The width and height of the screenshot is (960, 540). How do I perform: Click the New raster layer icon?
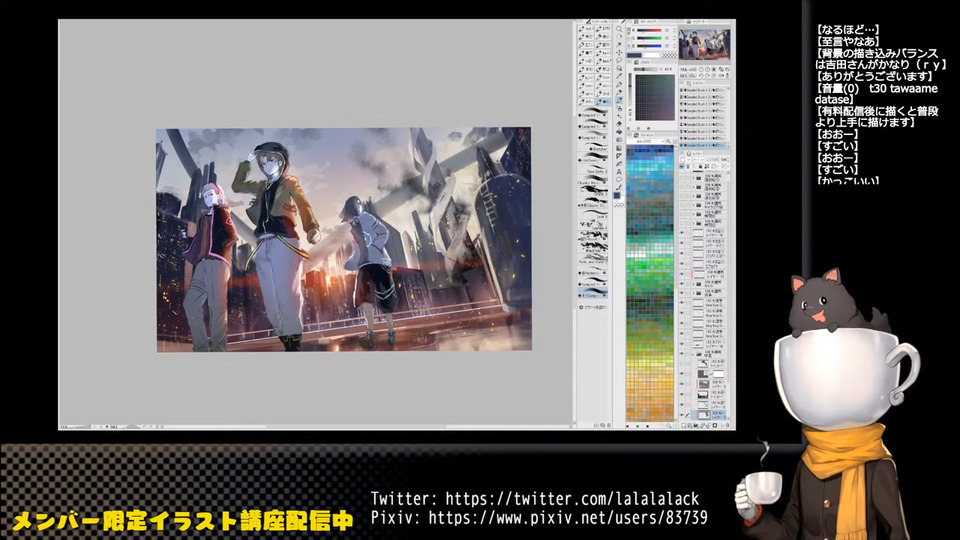click(x=683, y=426)
